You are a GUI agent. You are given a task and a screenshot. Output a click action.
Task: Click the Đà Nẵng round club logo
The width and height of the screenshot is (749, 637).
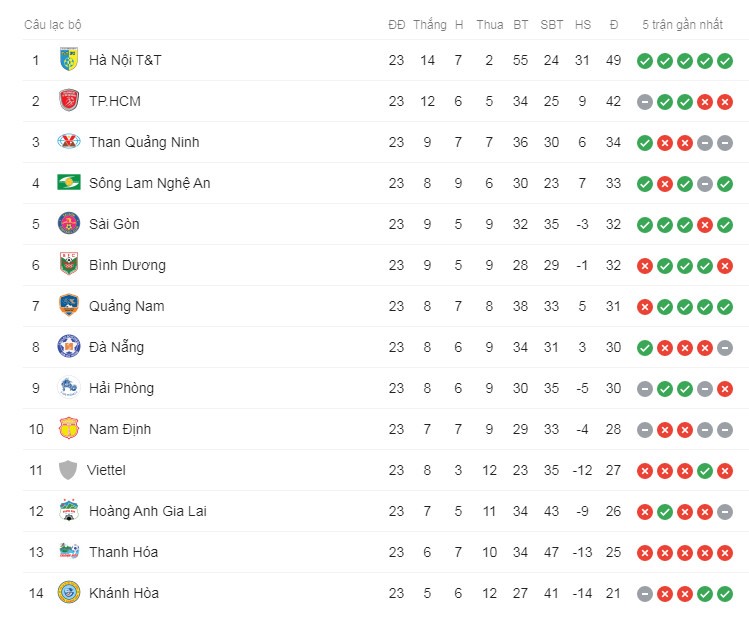click(x=69, y=346)
